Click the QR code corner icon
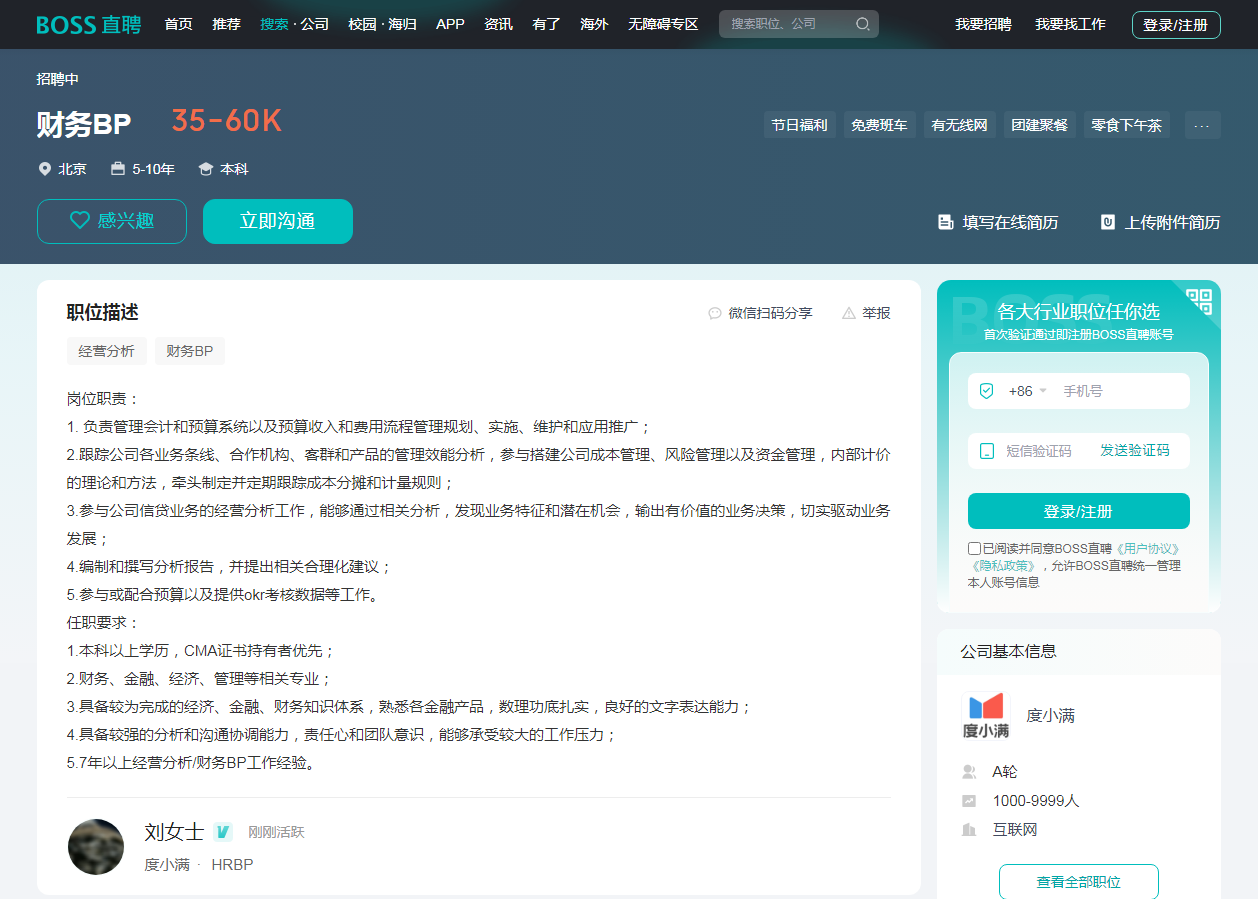 (x=1198, y=302)
